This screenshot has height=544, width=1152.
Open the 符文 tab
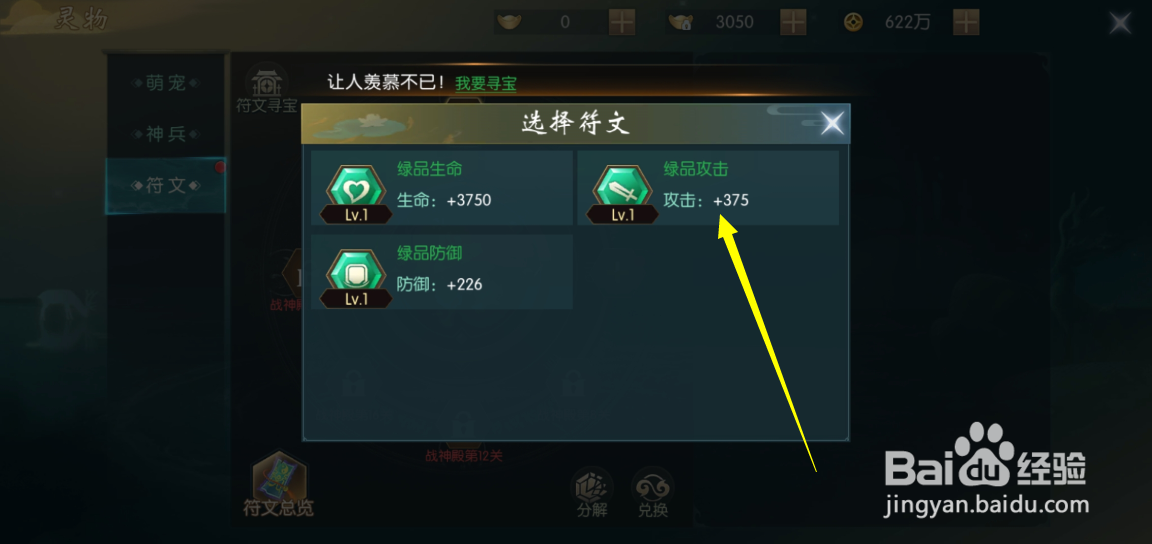tap(166, 185)
